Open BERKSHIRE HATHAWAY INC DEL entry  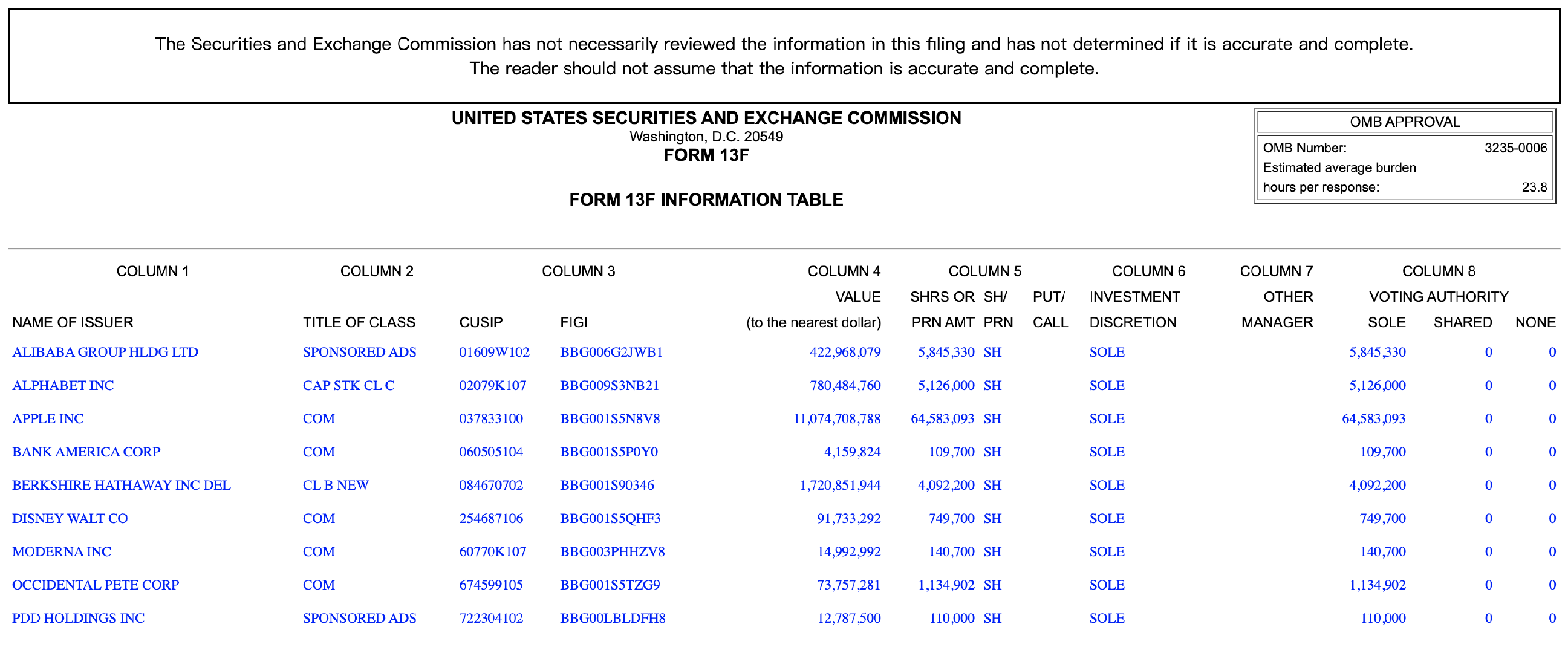[121, 486]
